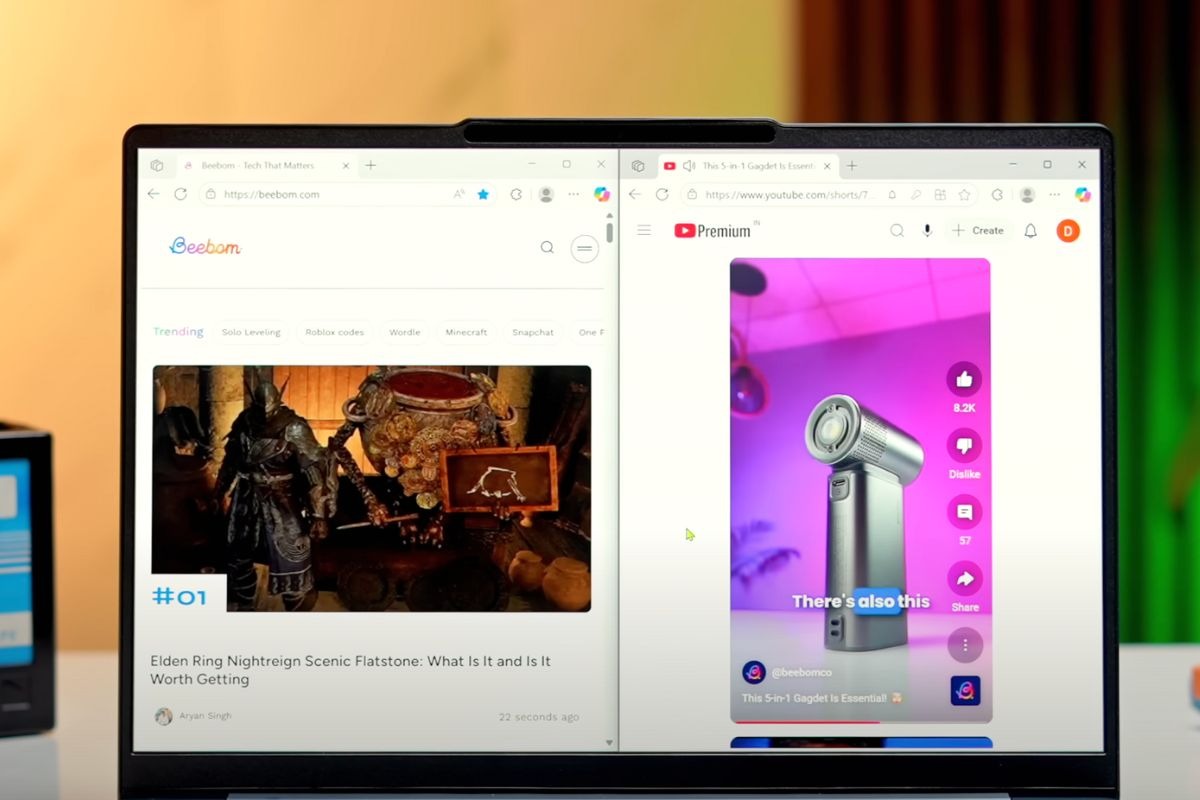Search YouTube with voice microphone
This screenshot has width=1200, height=800.
927,230
